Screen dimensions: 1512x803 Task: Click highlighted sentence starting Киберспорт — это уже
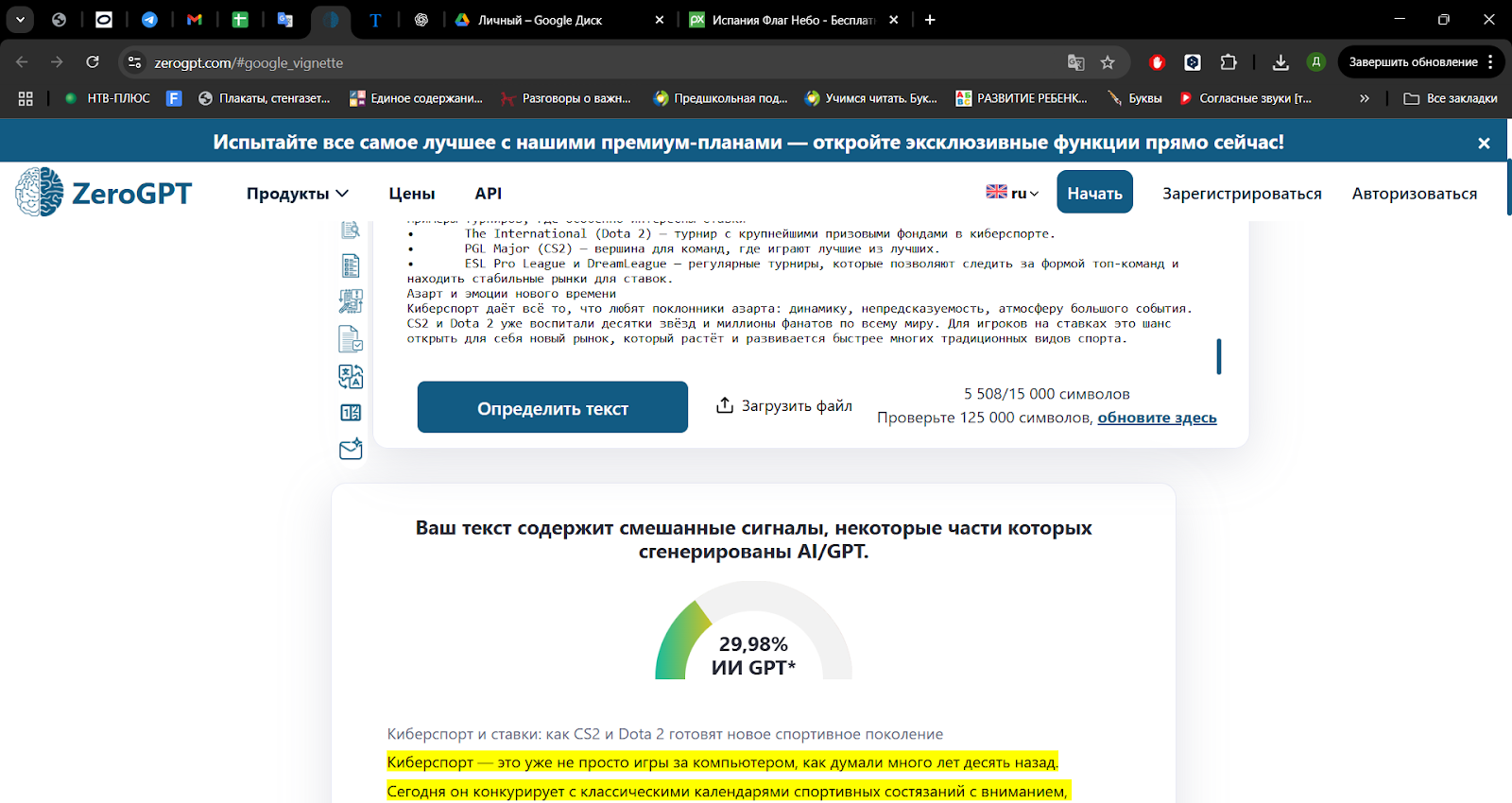coord(723,762)
